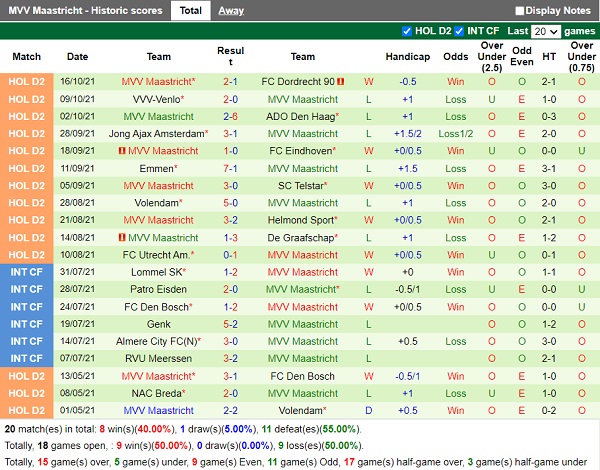Click the 2-6 result versus ADO Den Haag

(230, 116)
